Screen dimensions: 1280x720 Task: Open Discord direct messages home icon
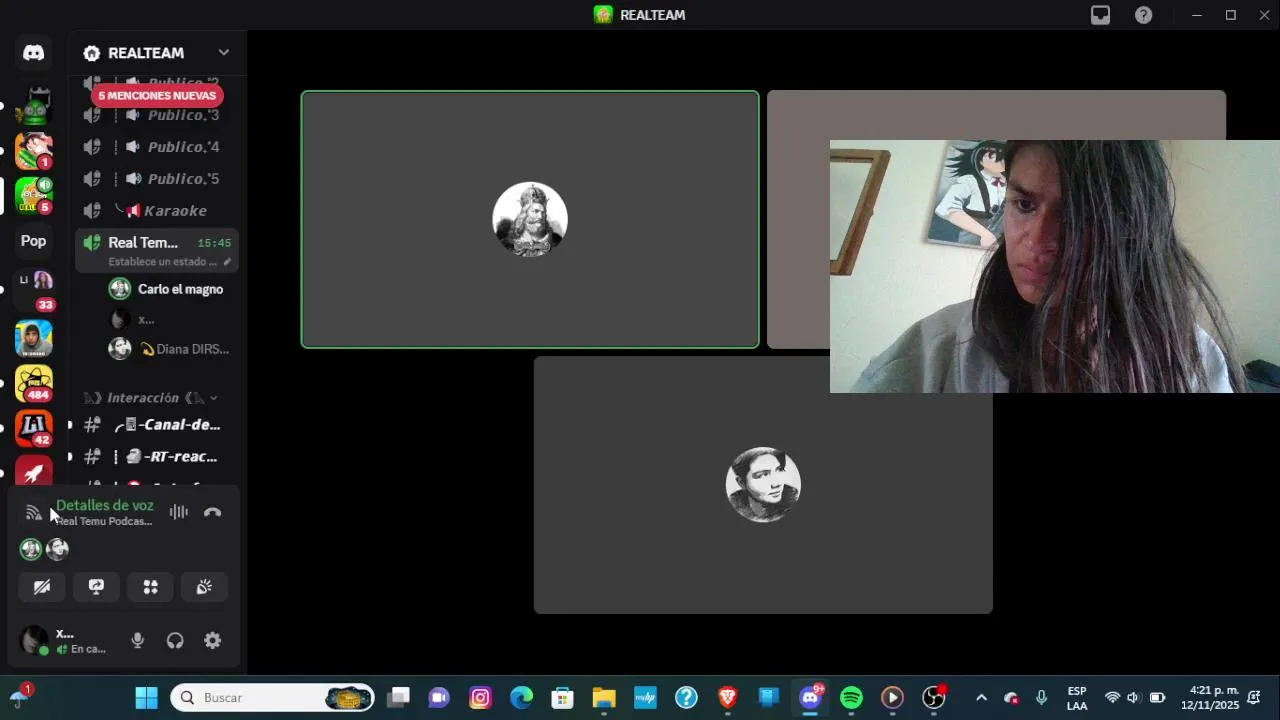(x=34, y=53)
